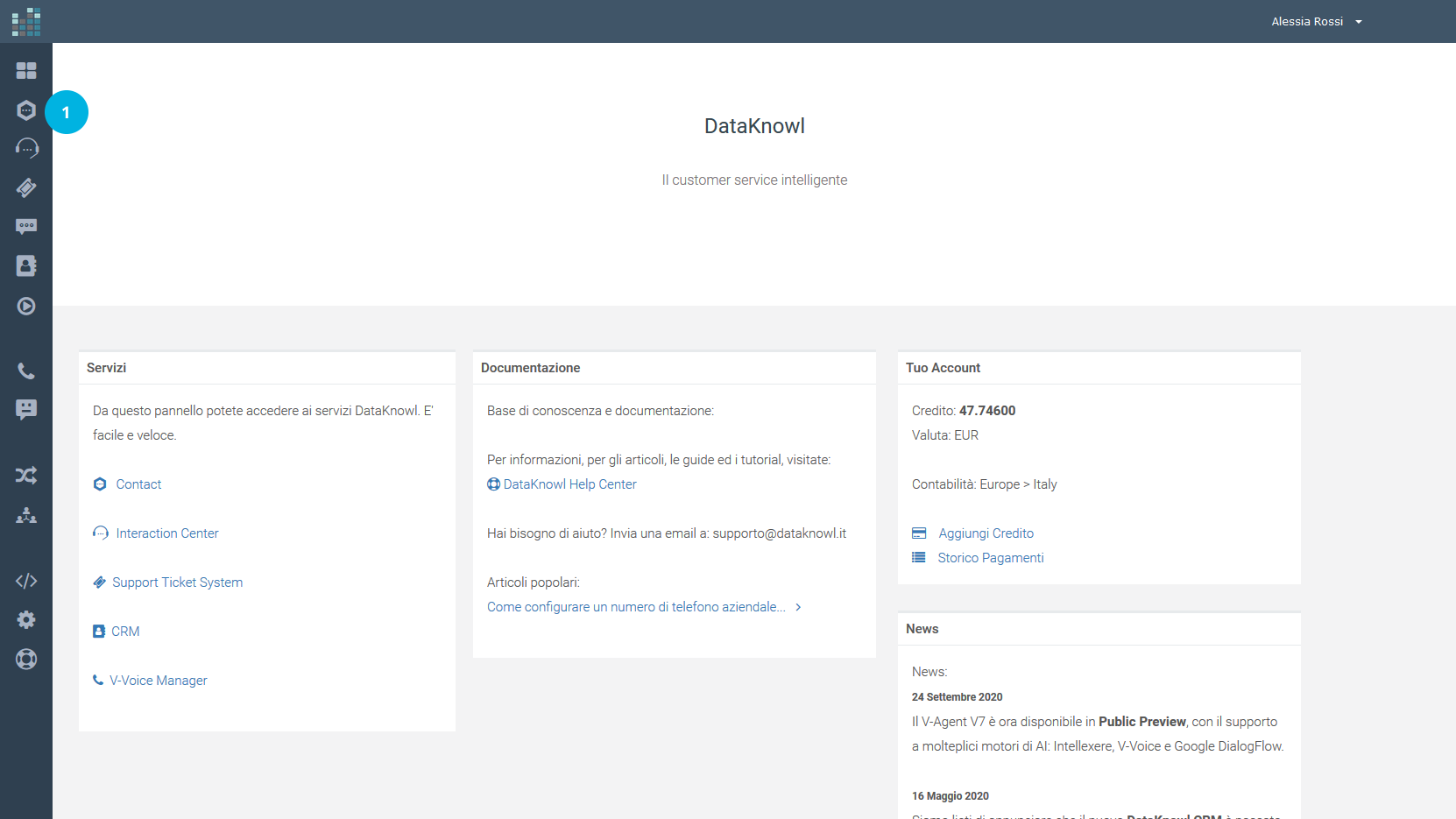
Task: Click the headset icon beside Interaction Center
Action: 101,533
